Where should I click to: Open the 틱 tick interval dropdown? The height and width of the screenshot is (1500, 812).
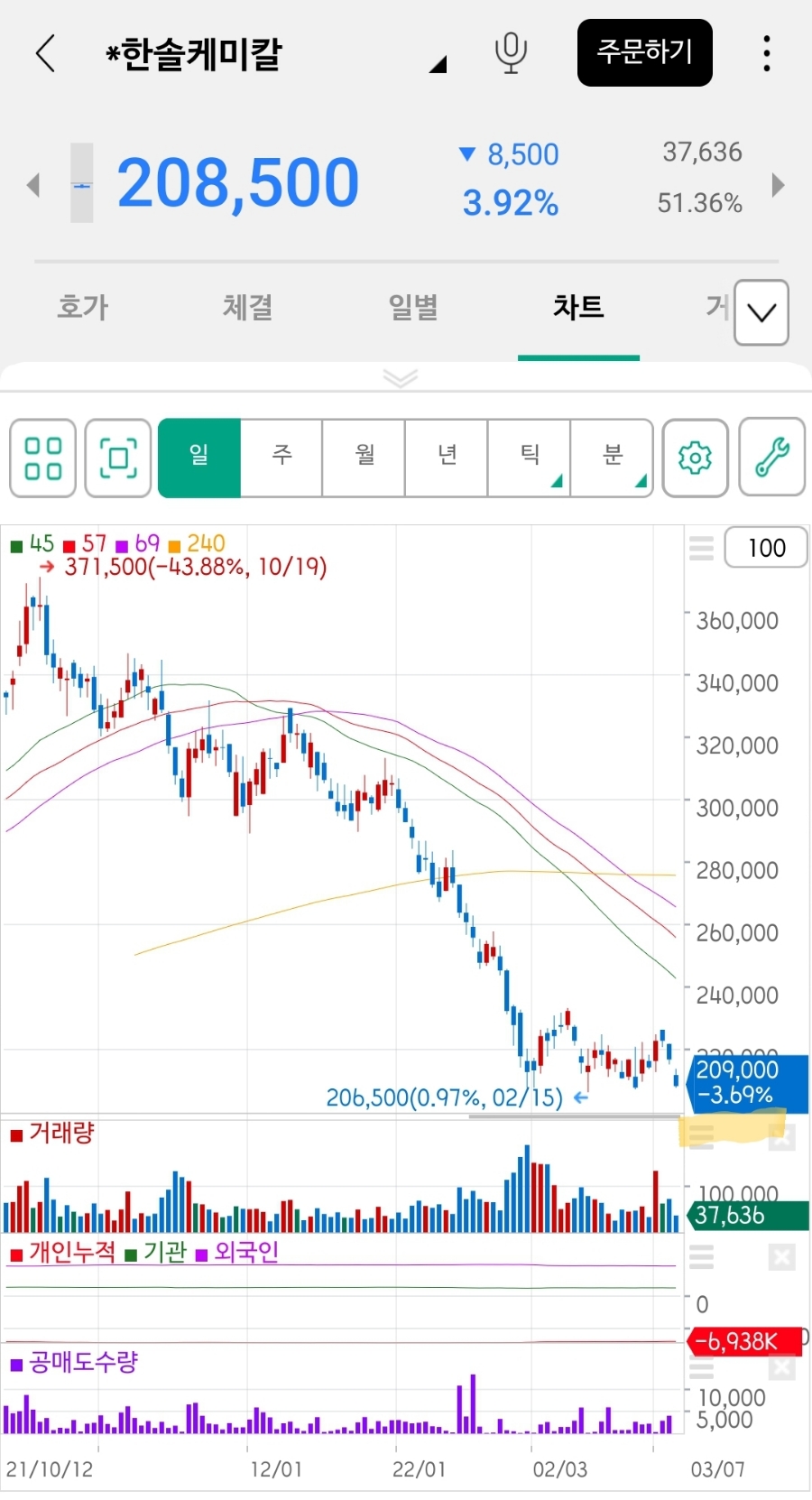[530, 458]
